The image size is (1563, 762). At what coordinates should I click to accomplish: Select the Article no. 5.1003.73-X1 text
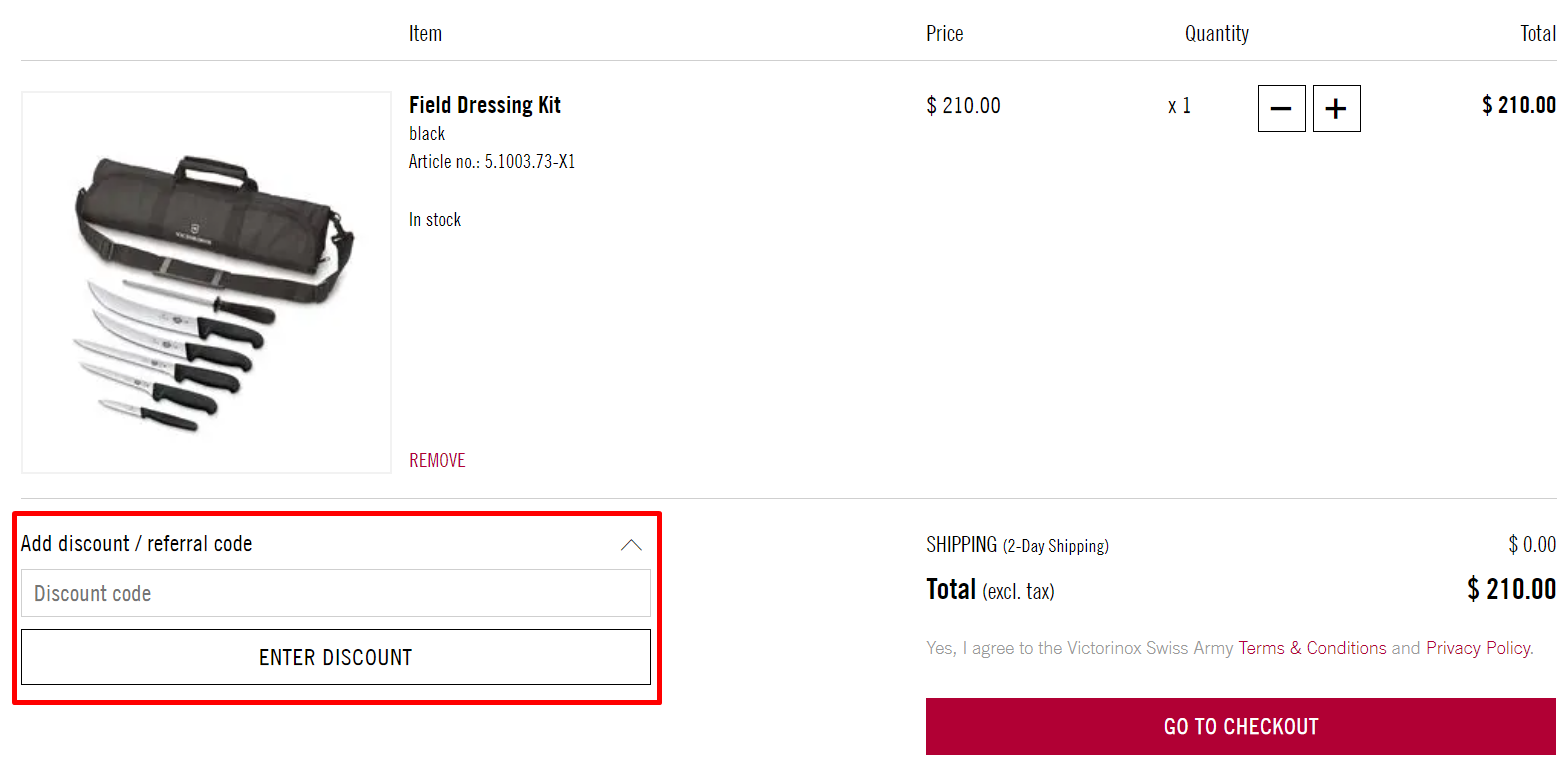pos(492,161)
